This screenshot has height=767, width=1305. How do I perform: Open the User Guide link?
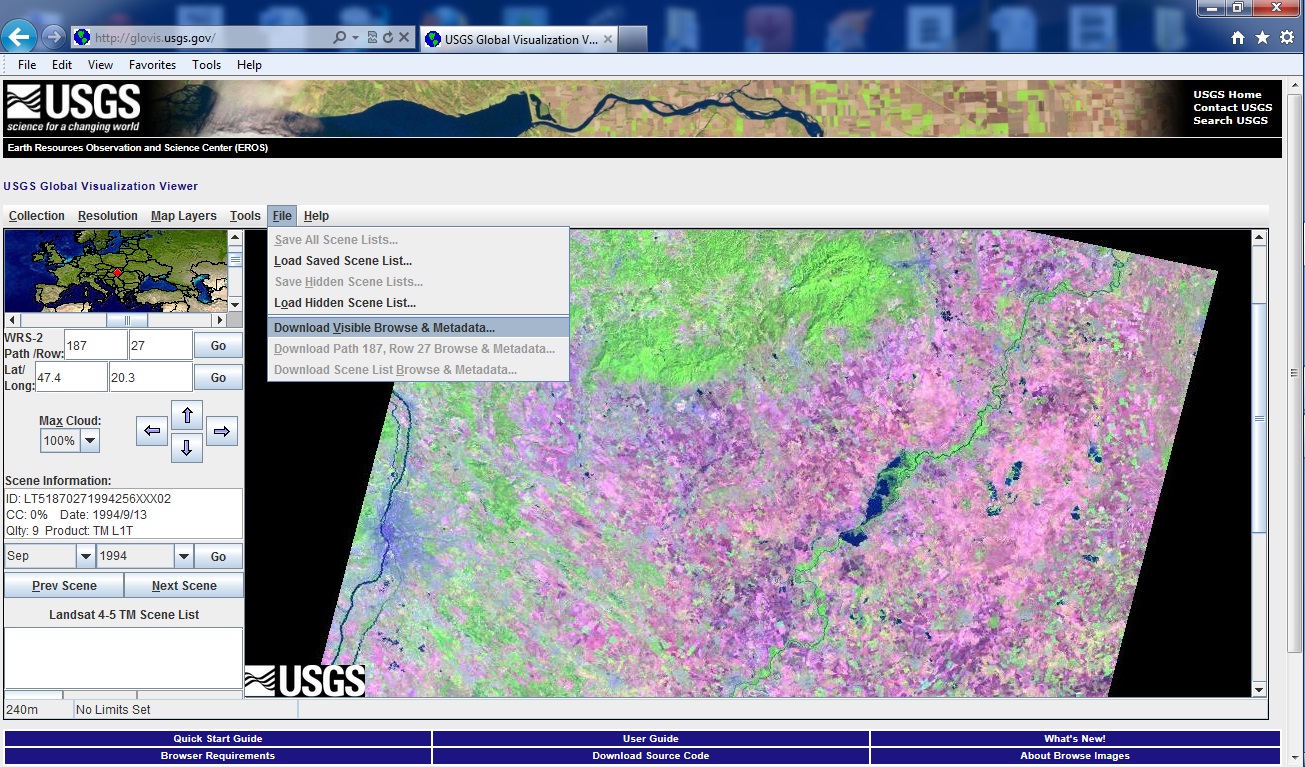pos(651,739)
